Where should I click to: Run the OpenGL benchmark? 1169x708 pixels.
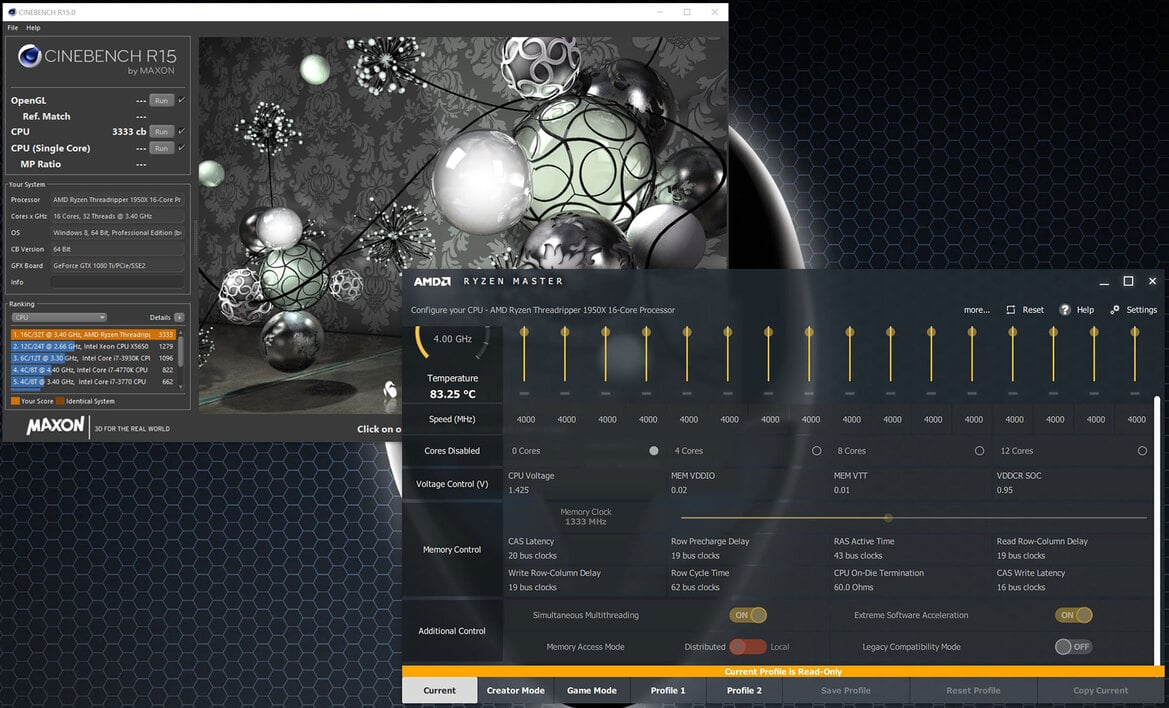coord(162,100)
